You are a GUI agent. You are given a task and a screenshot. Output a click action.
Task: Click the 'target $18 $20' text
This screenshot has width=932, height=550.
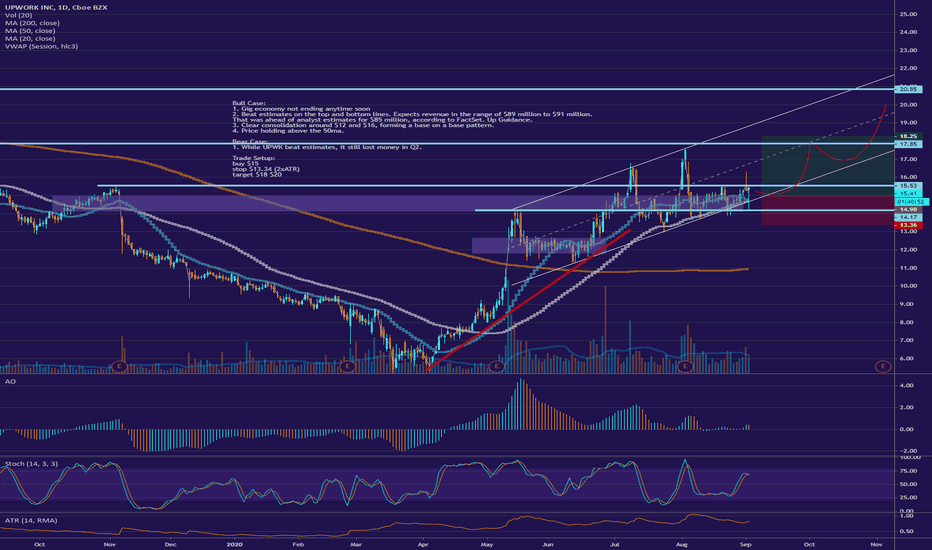tap(257, 174)
